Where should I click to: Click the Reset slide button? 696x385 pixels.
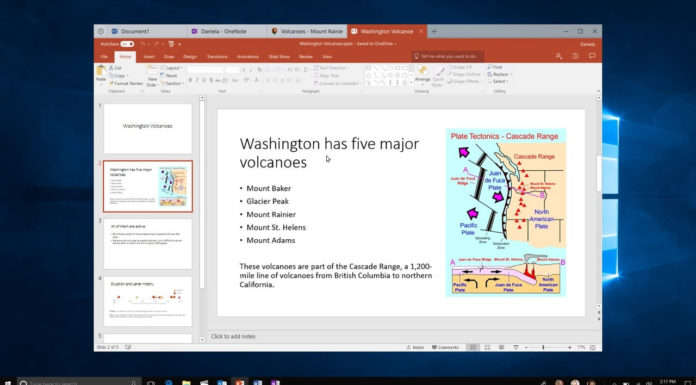(169, 75)
